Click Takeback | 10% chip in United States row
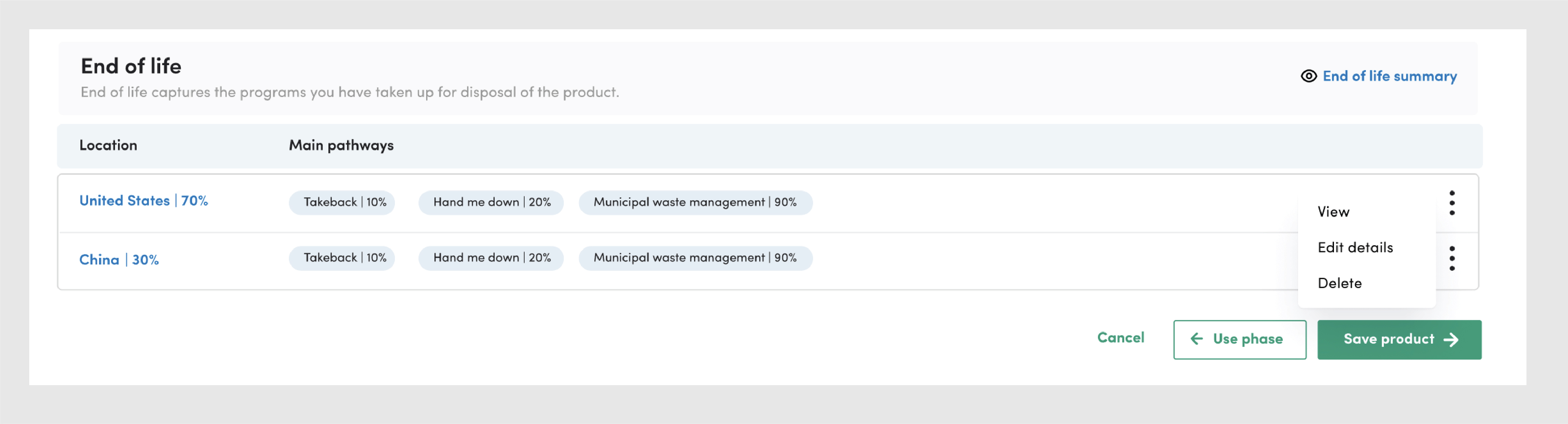Viewport: 1568px width, 424px height. (x=342, y=203)
